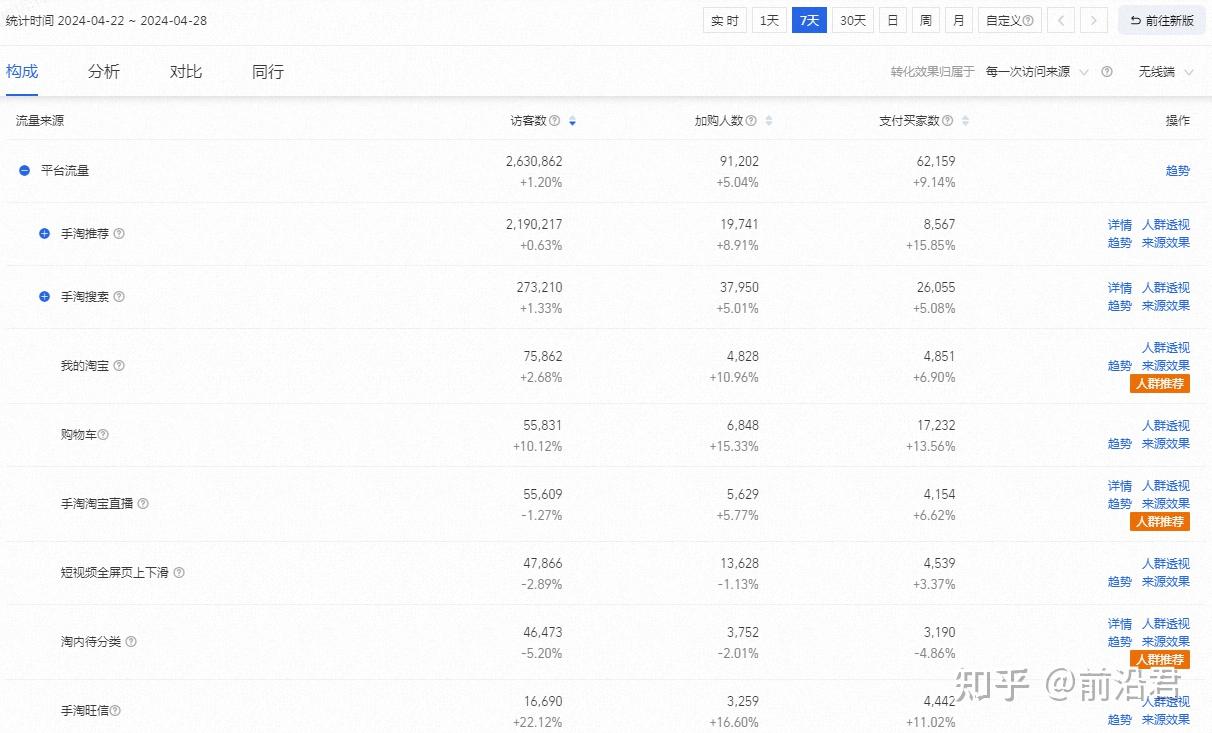1212x733 pixels.
Task: Click help icon beside 手淘搜索
Action: [119, 297]
